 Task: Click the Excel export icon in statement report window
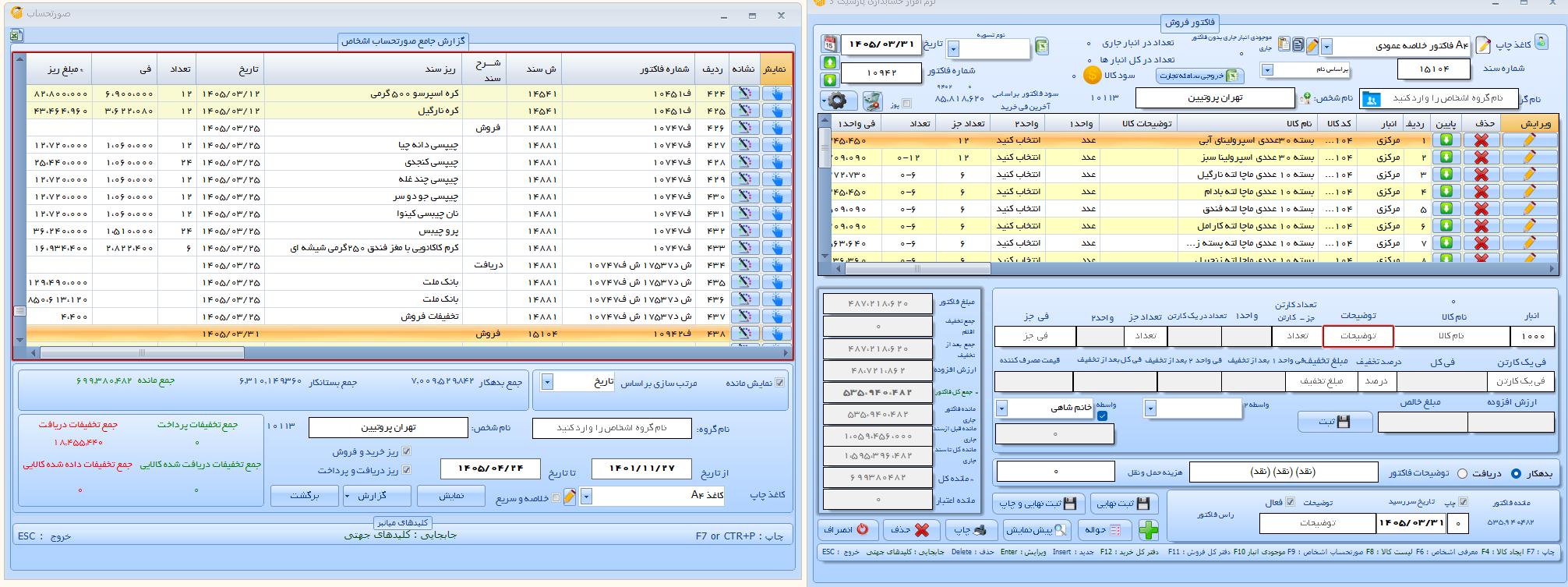pyautogui.click(x=16, y=35)
